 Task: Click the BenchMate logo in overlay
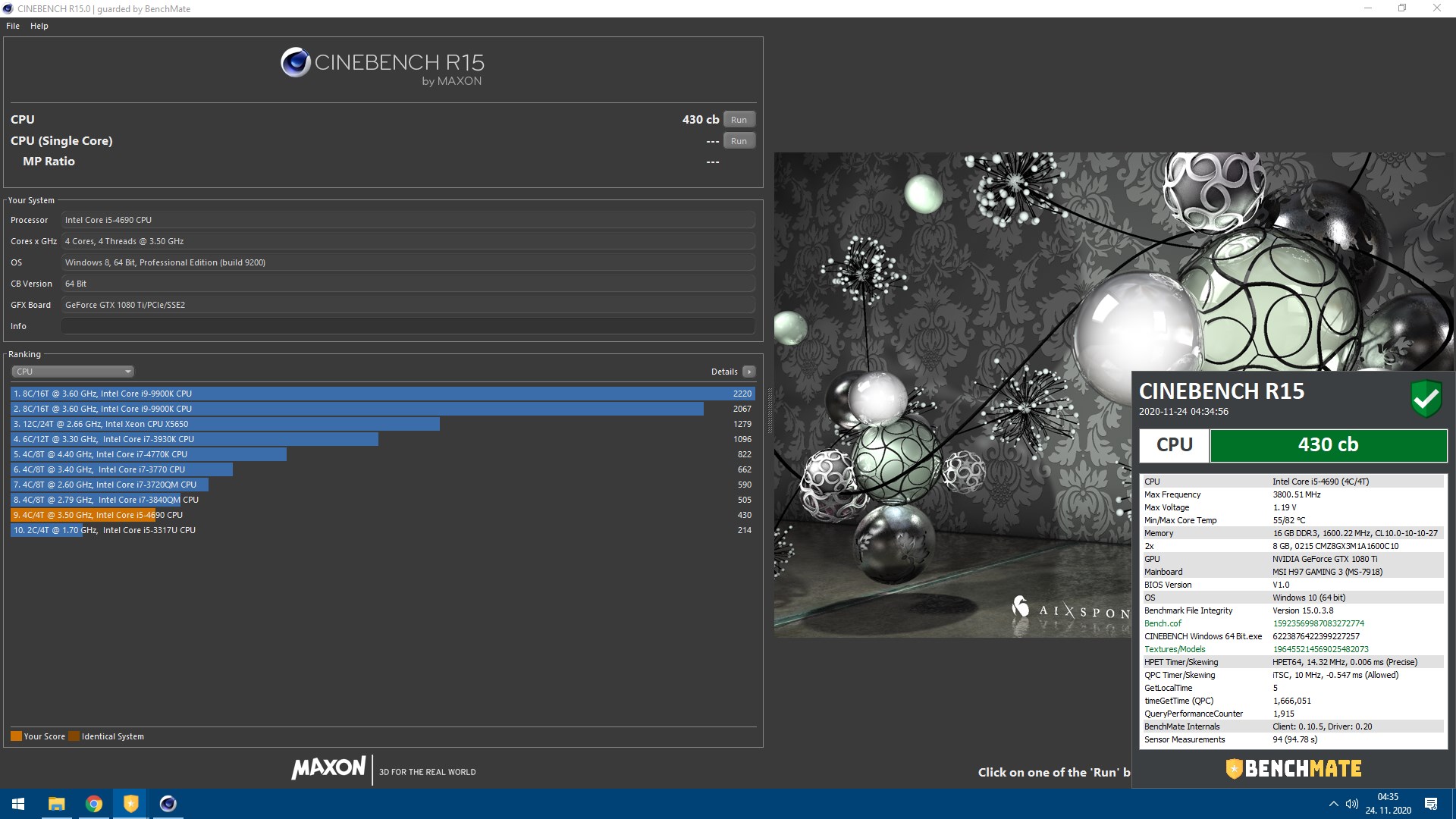point(1294,769)
